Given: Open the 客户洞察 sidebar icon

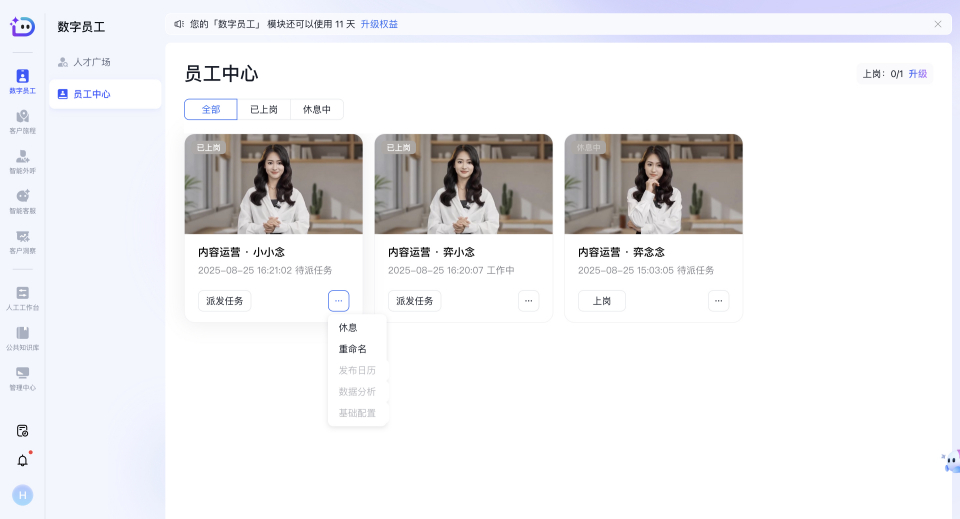Looking at the screenshot, I should 22,241.
